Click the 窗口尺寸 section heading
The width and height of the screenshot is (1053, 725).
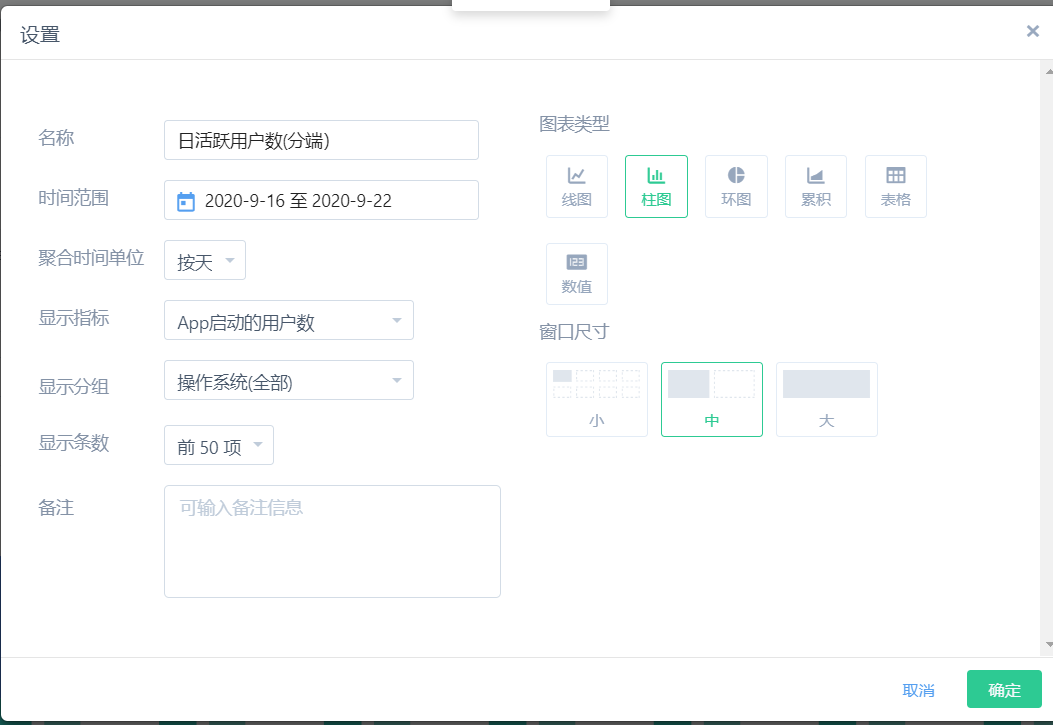point(574,332)
